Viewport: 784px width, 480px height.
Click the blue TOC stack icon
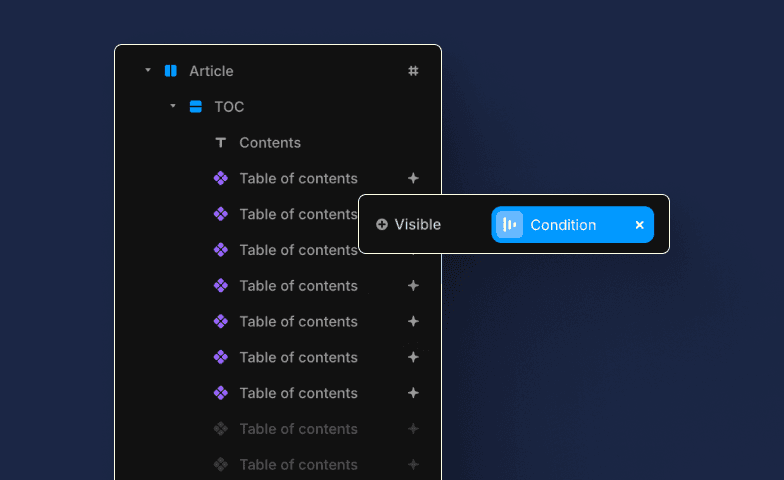pos(196,106)
